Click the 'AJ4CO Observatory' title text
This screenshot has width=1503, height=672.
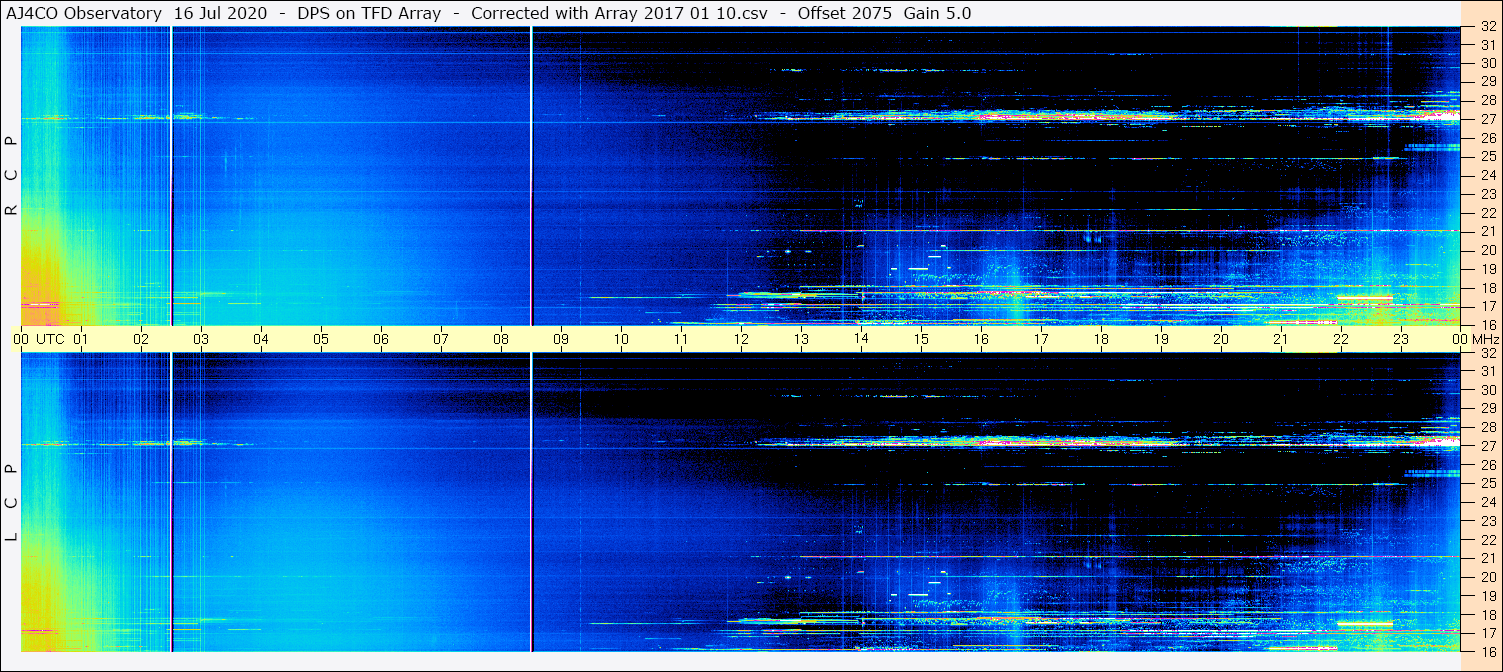tap(84, 13)
